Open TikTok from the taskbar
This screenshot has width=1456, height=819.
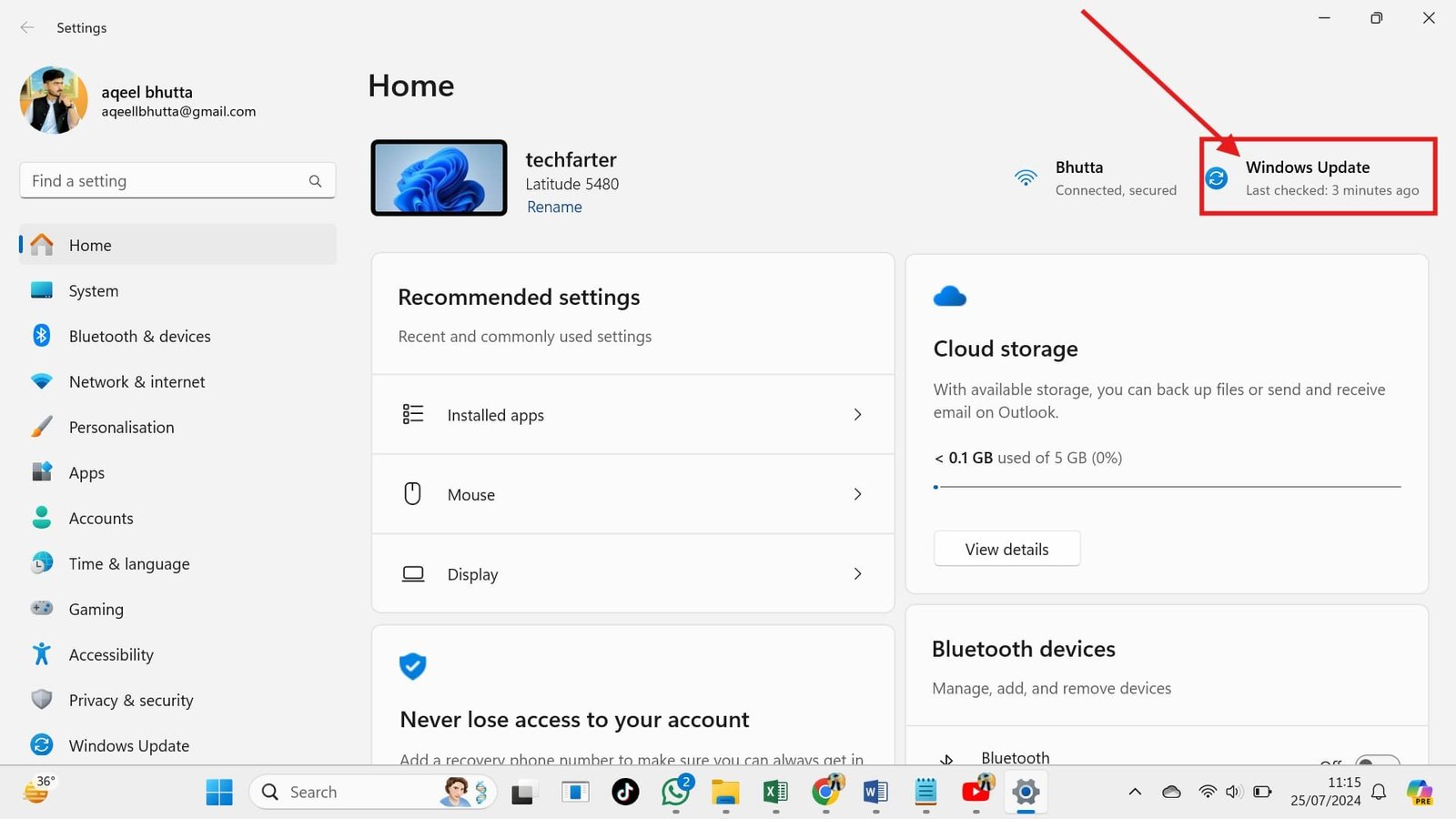click(x=625, y=792)
